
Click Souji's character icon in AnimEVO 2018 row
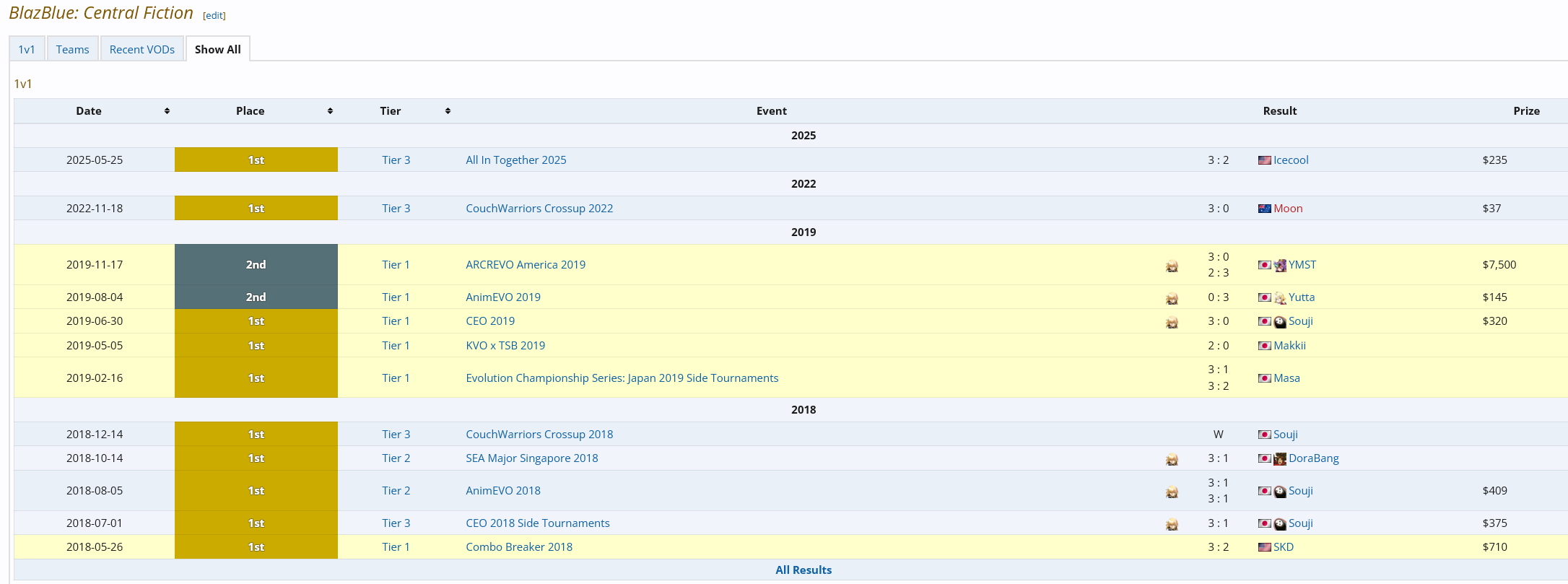click(x=1280, y=492)
